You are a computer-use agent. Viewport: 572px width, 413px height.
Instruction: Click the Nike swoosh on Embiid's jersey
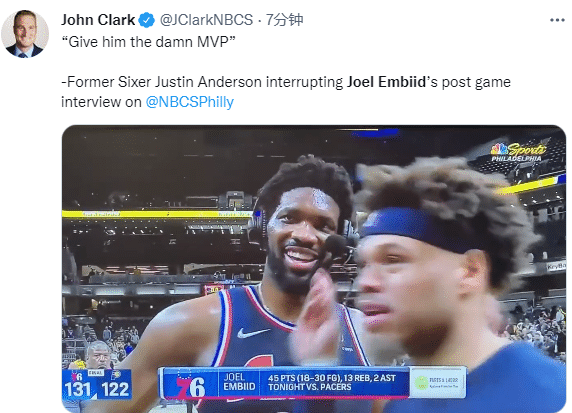pos(252,332)
